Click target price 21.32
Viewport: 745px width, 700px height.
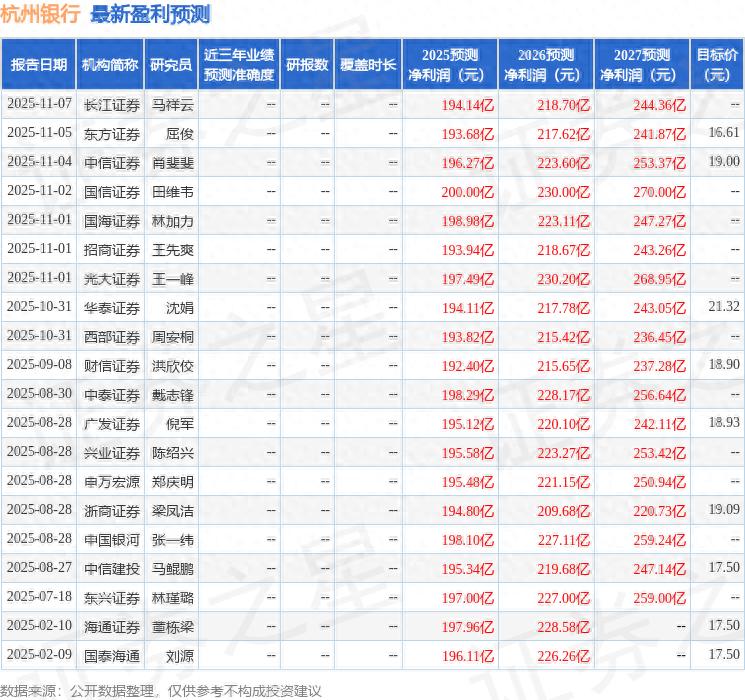tap(724, 307)
